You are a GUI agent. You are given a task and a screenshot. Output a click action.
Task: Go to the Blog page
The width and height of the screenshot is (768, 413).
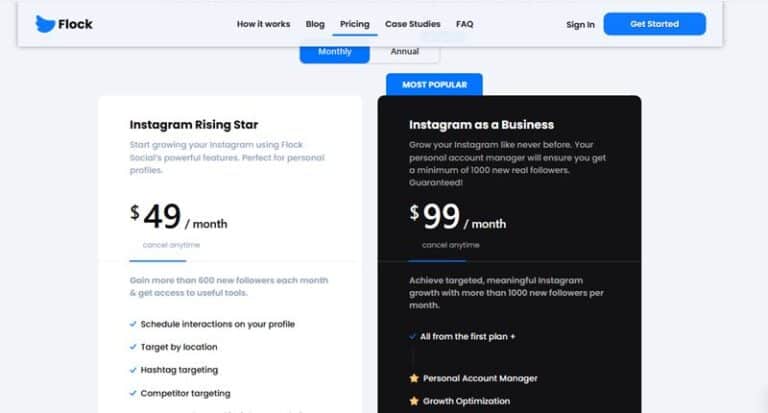[x=315, y=24]
